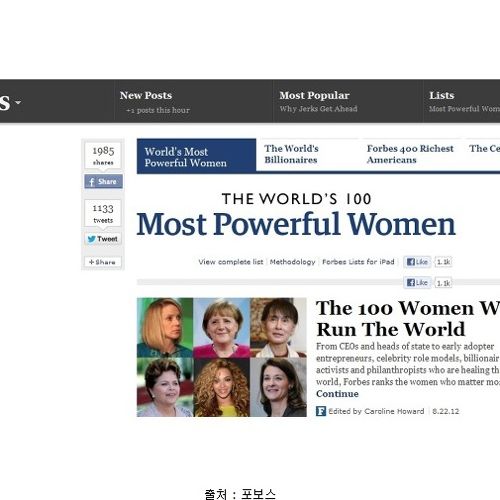Share the page on Facebook
Screen dimensions: 500x500
pos(103,182)
